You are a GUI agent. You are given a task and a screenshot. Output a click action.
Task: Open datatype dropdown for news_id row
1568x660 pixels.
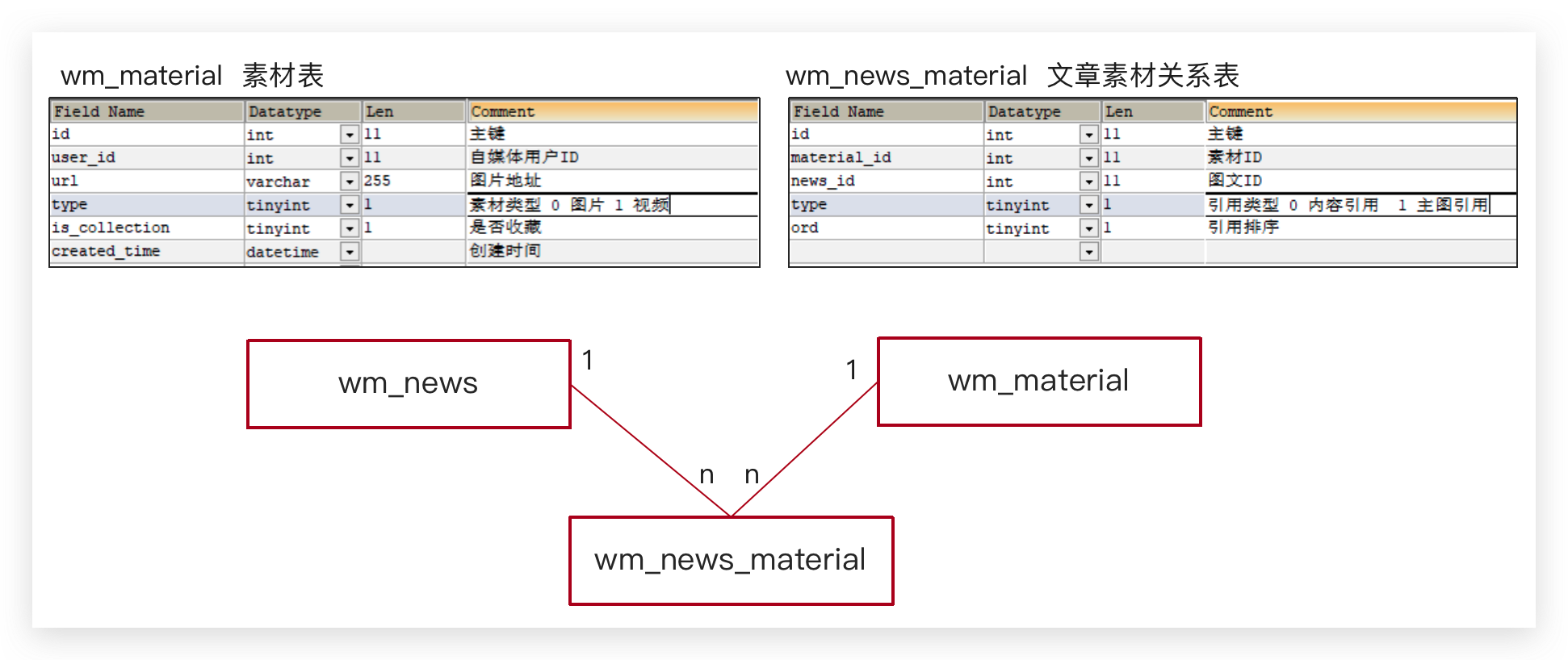1089,182
